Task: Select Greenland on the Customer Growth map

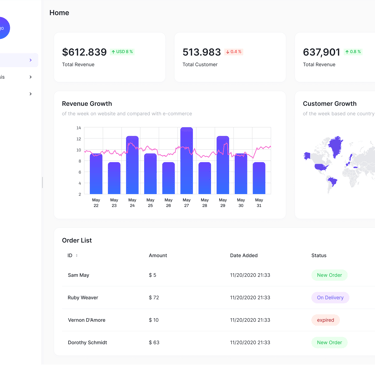Action: coord(336,145)
